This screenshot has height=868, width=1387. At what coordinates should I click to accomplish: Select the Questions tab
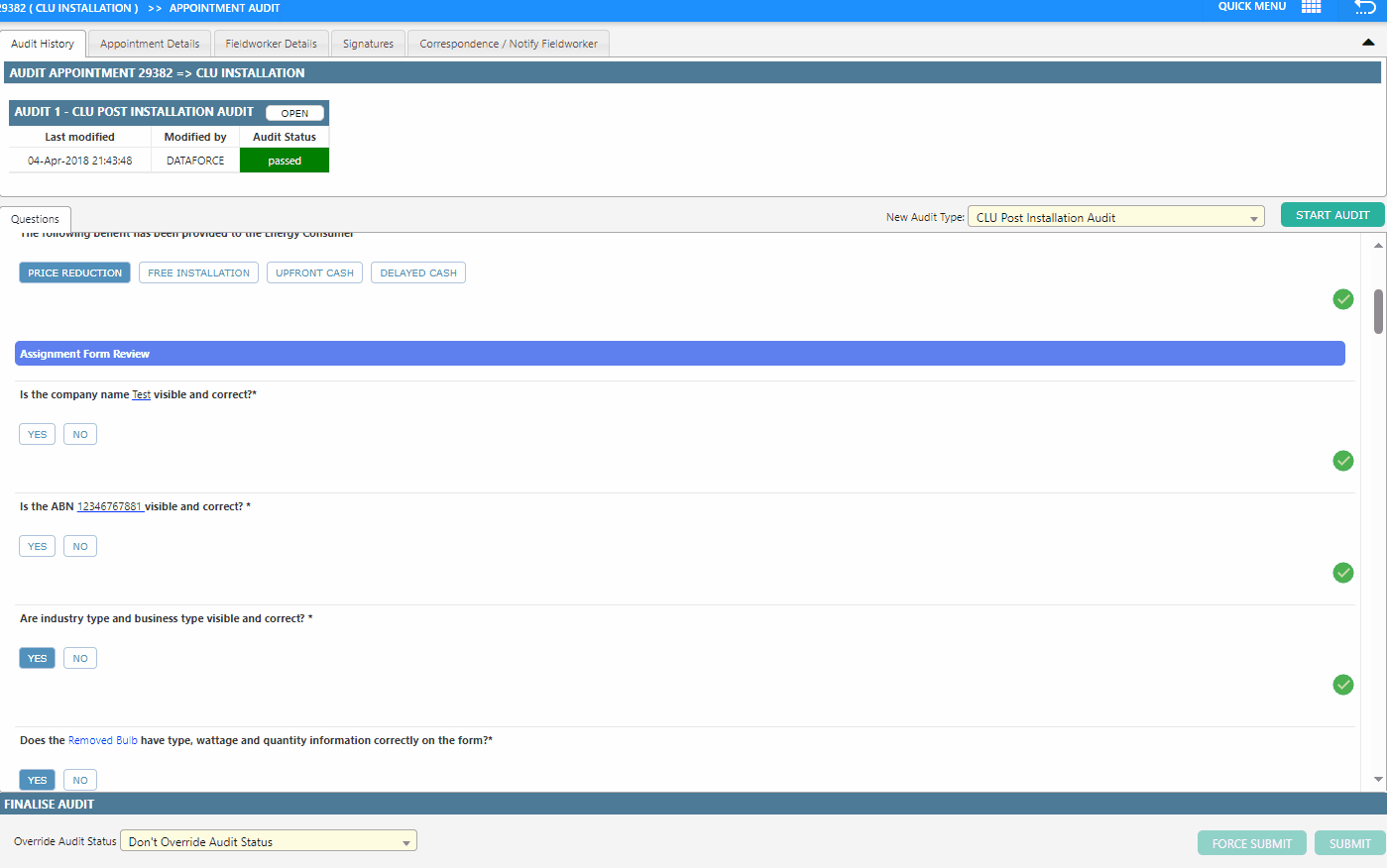(x=36, y=219)
